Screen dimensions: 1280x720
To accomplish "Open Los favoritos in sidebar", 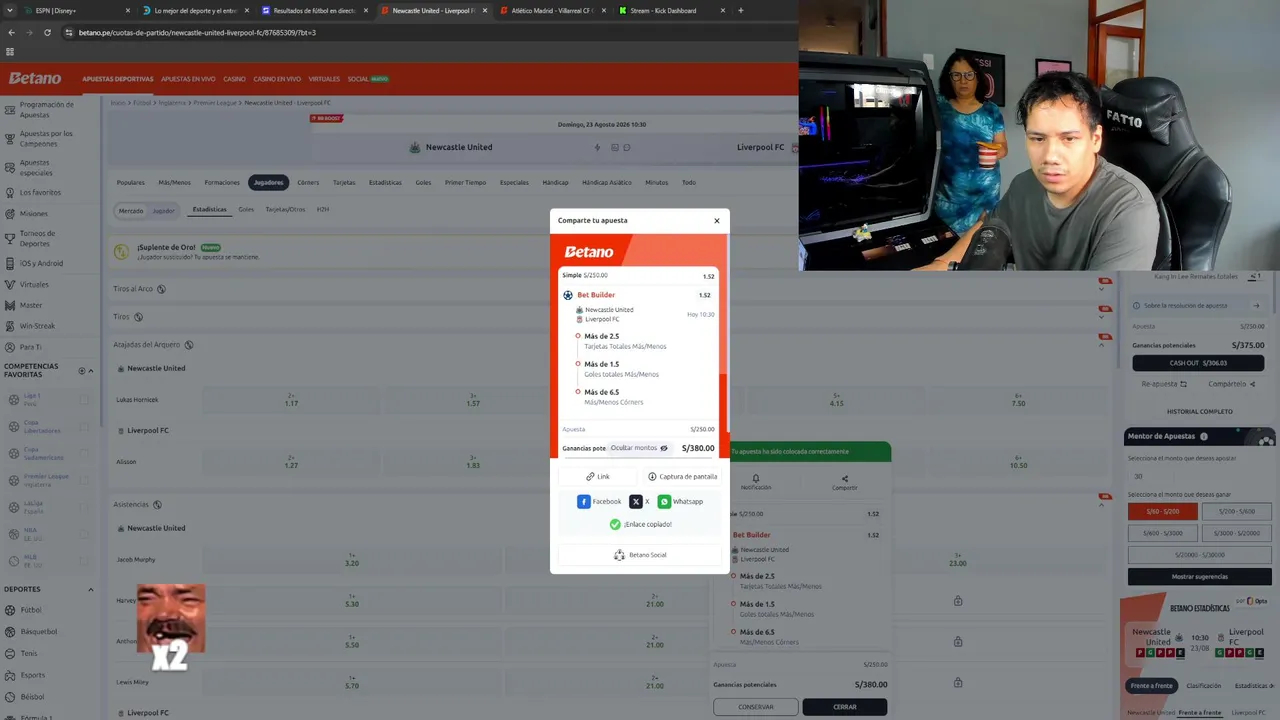I will (x=40, y=192).
